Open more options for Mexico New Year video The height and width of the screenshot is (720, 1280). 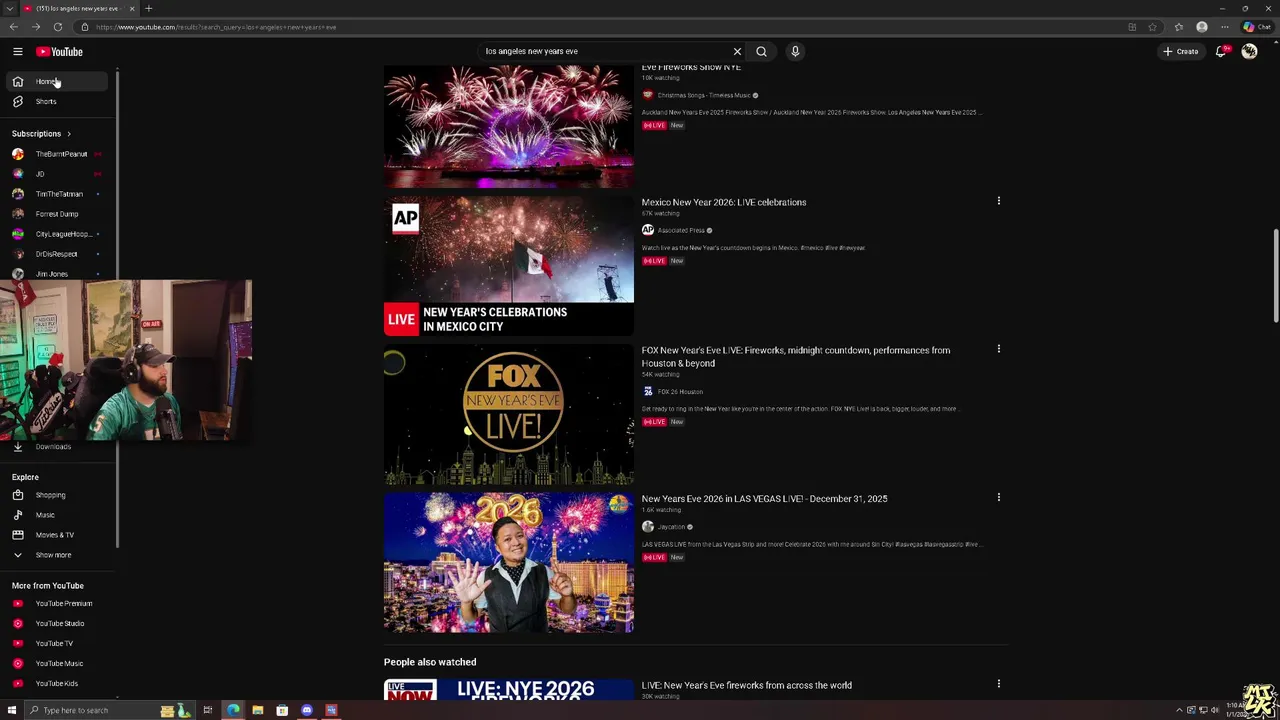click(998, 201)
